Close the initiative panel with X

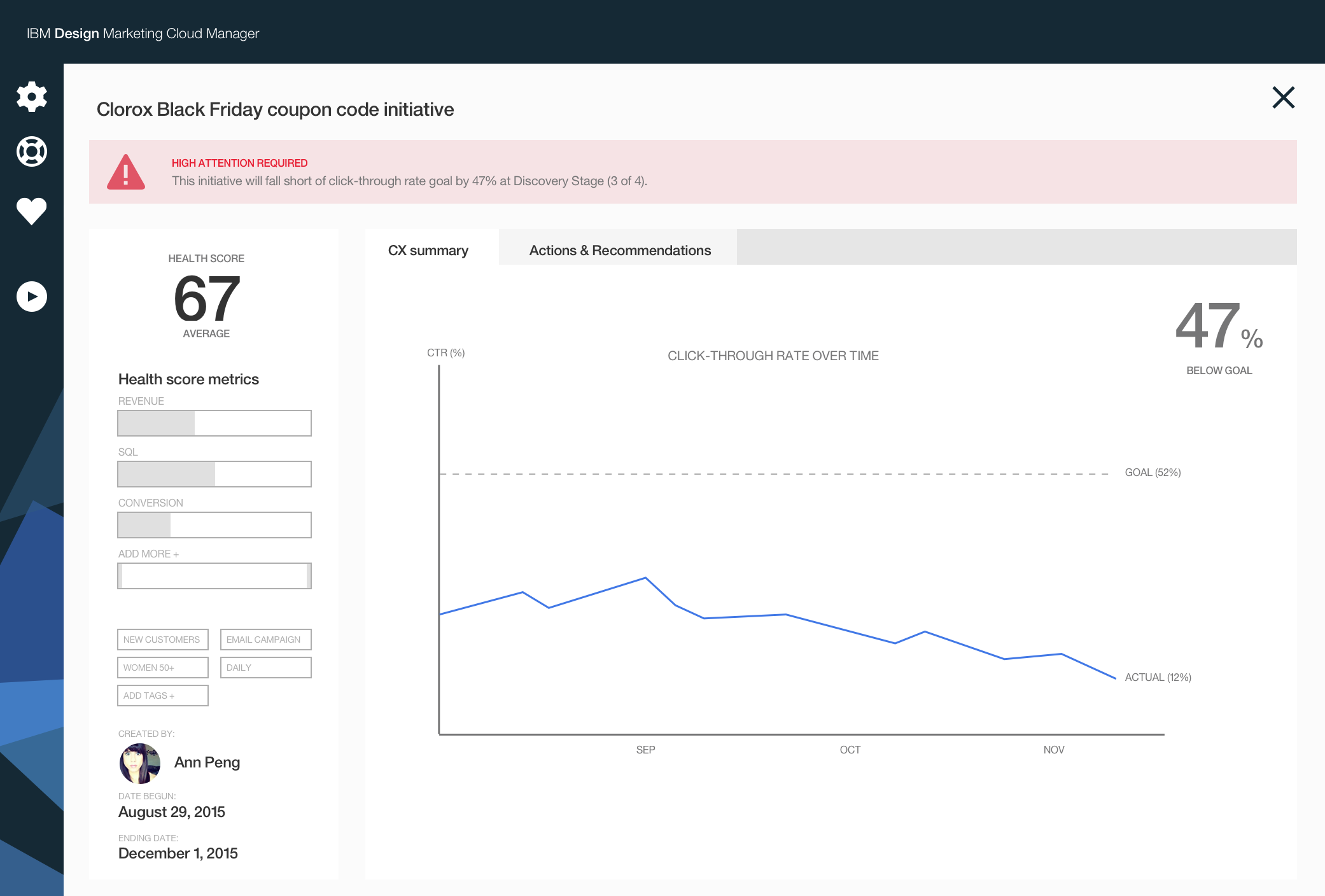click(x=1284, y=98)
